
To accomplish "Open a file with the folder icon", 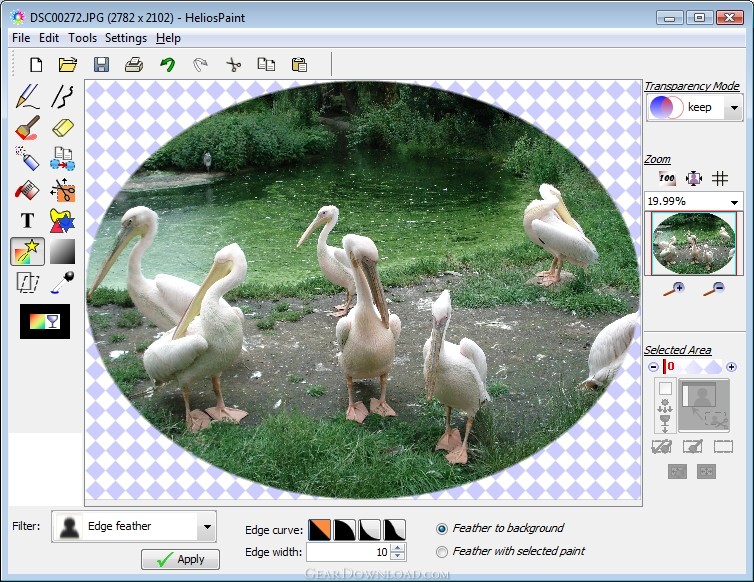I will 68,64.
